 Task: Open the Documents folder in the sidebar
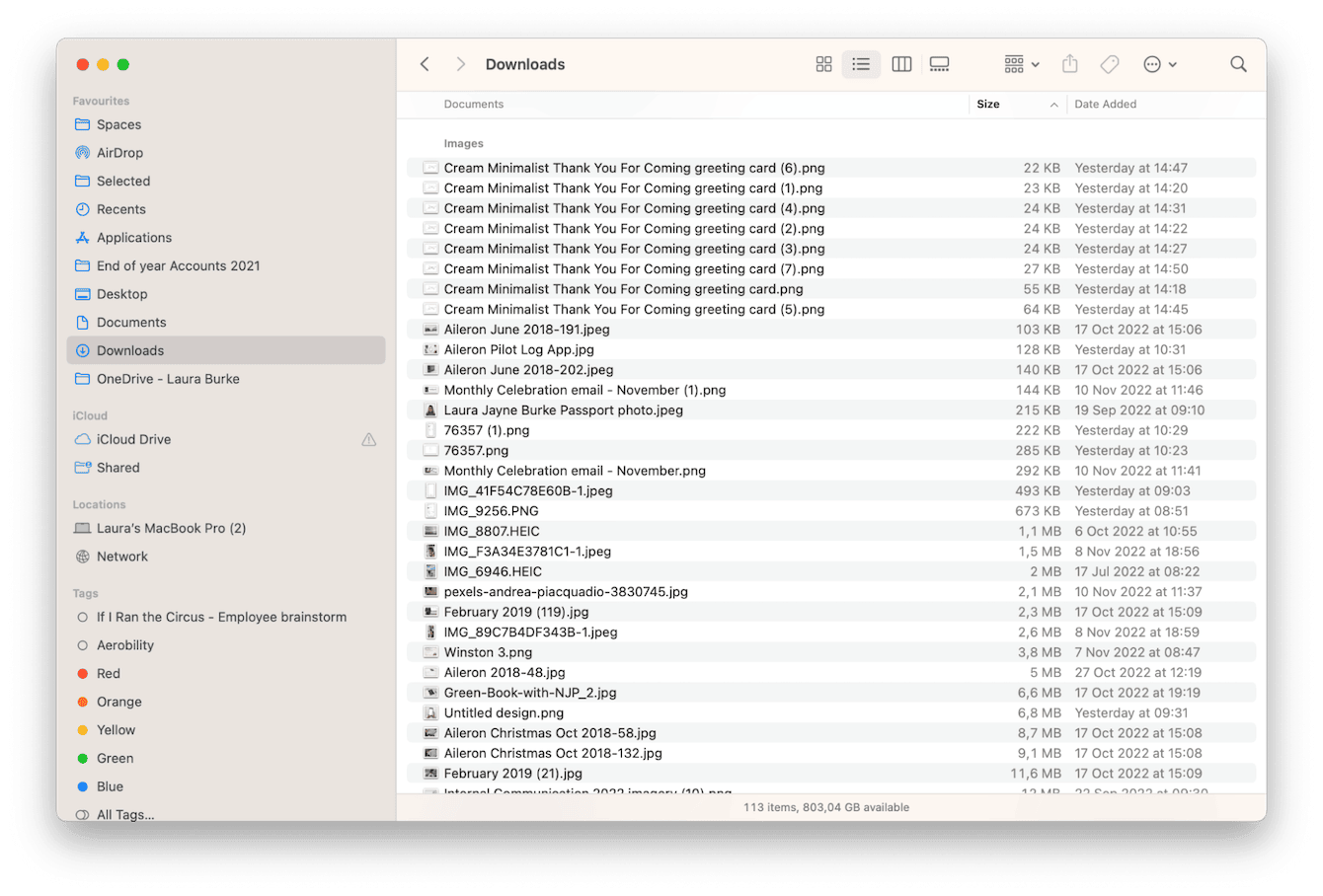click(x=131, y=322)
